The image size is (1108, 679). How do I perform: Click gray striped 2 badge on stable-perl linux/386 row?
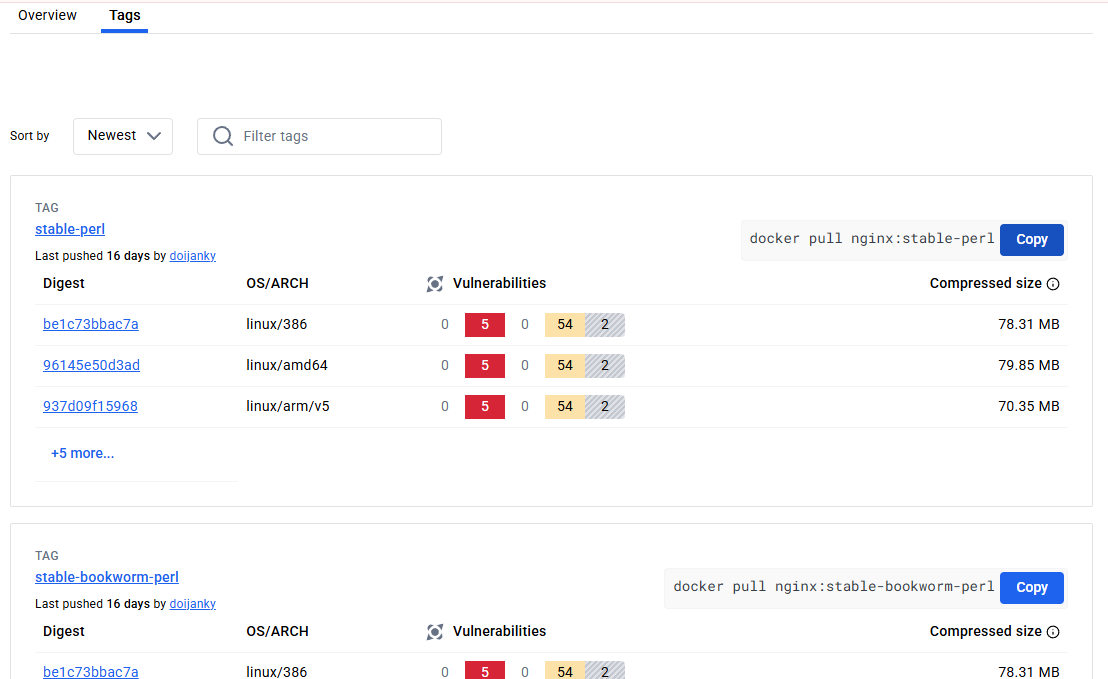tap(605, 324)
